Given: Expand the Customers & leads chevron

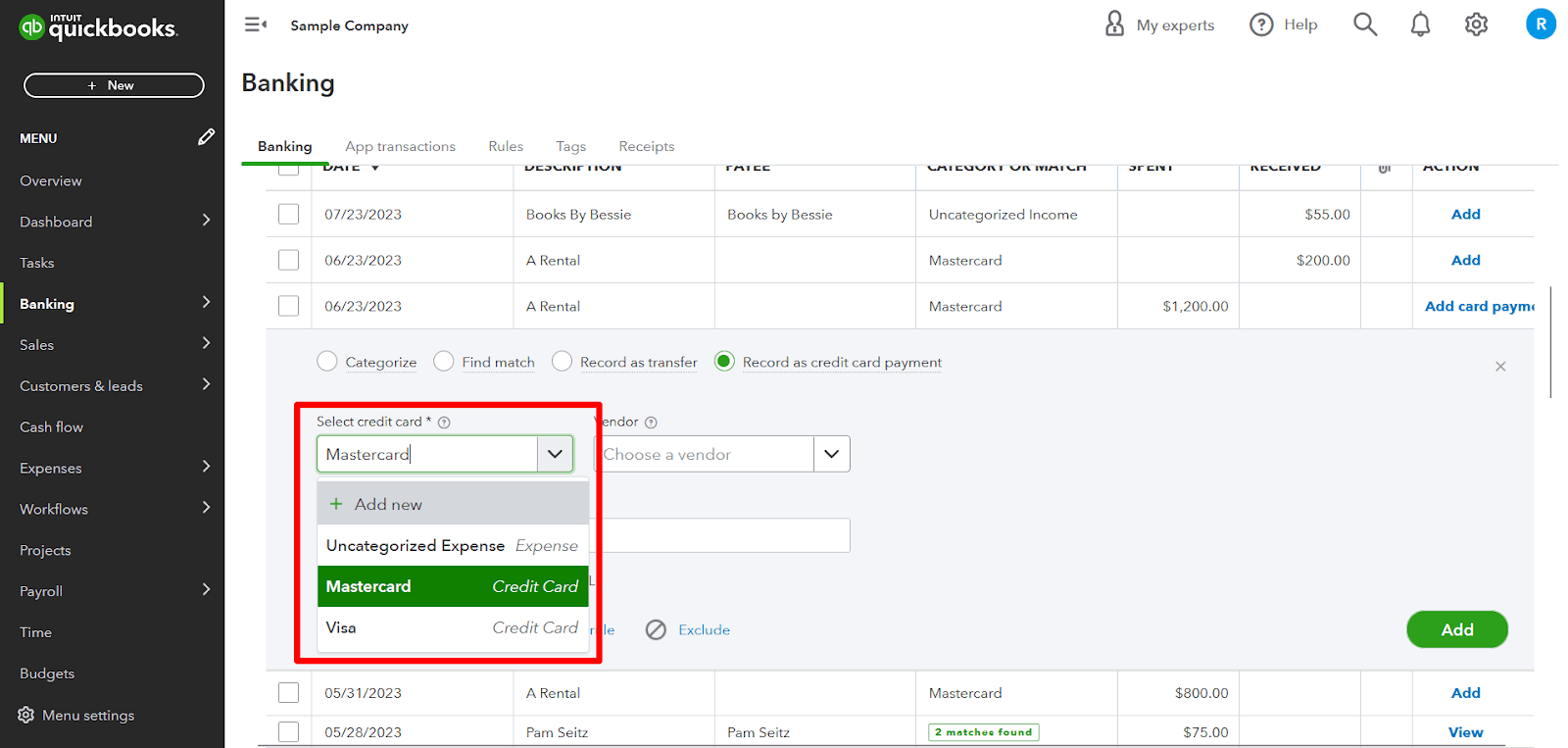Looking at the screenshot, I should point(206,385).
